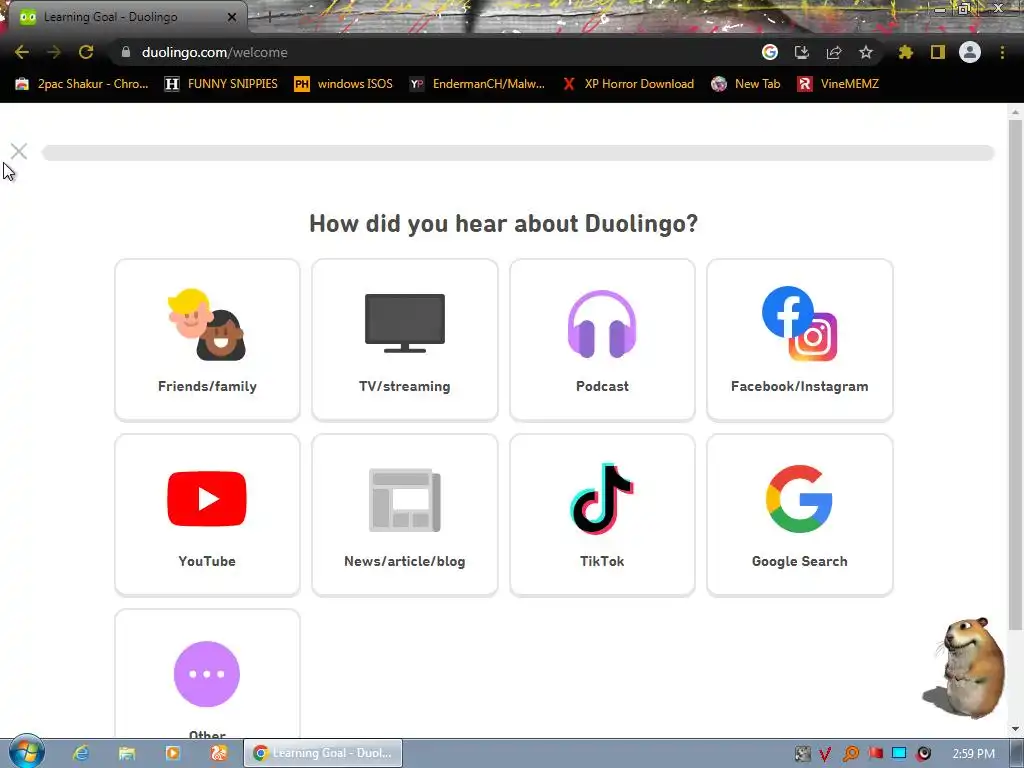Select the News/article/blog option

tap(405, 515)
